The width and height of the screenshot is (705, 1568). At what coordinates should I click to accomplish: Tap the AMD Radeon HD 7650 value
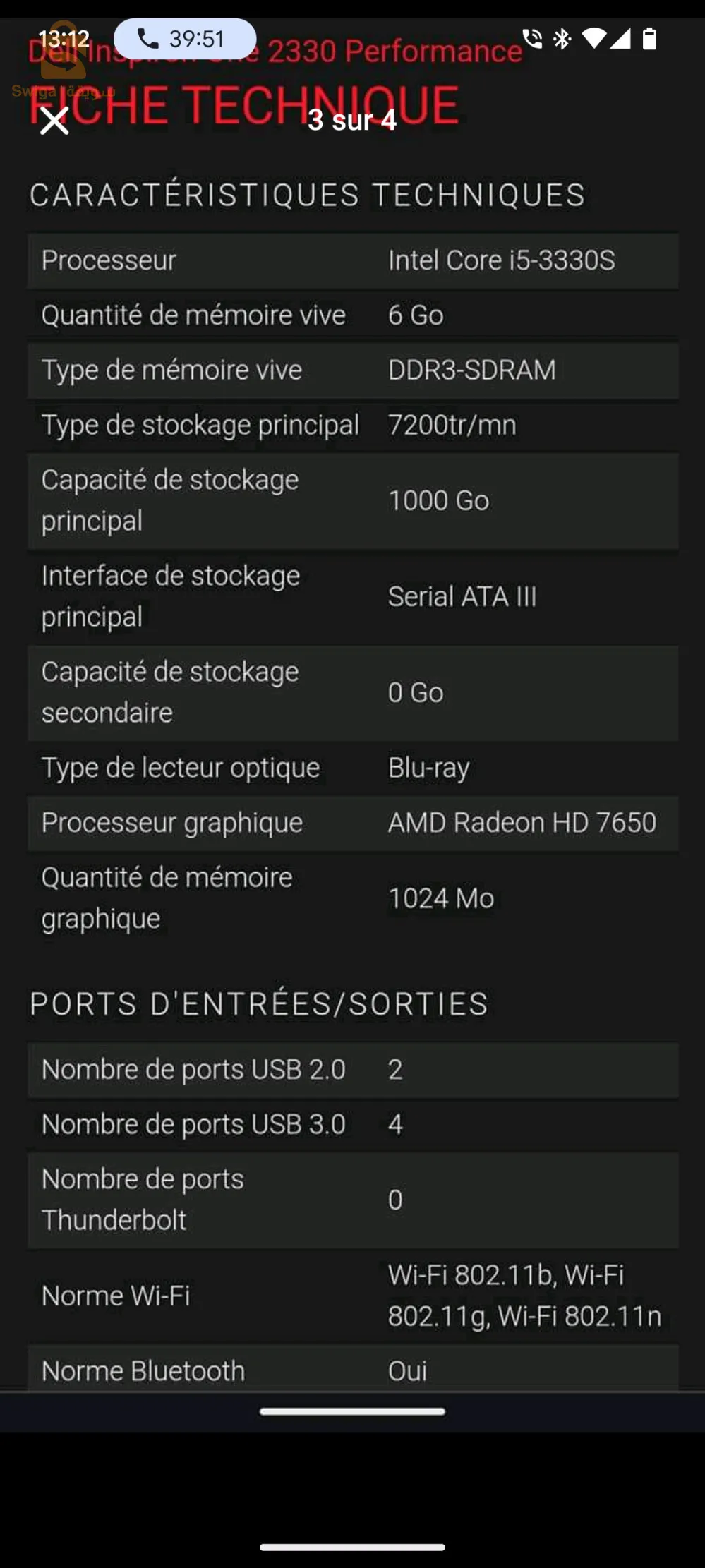pos(522,823)
